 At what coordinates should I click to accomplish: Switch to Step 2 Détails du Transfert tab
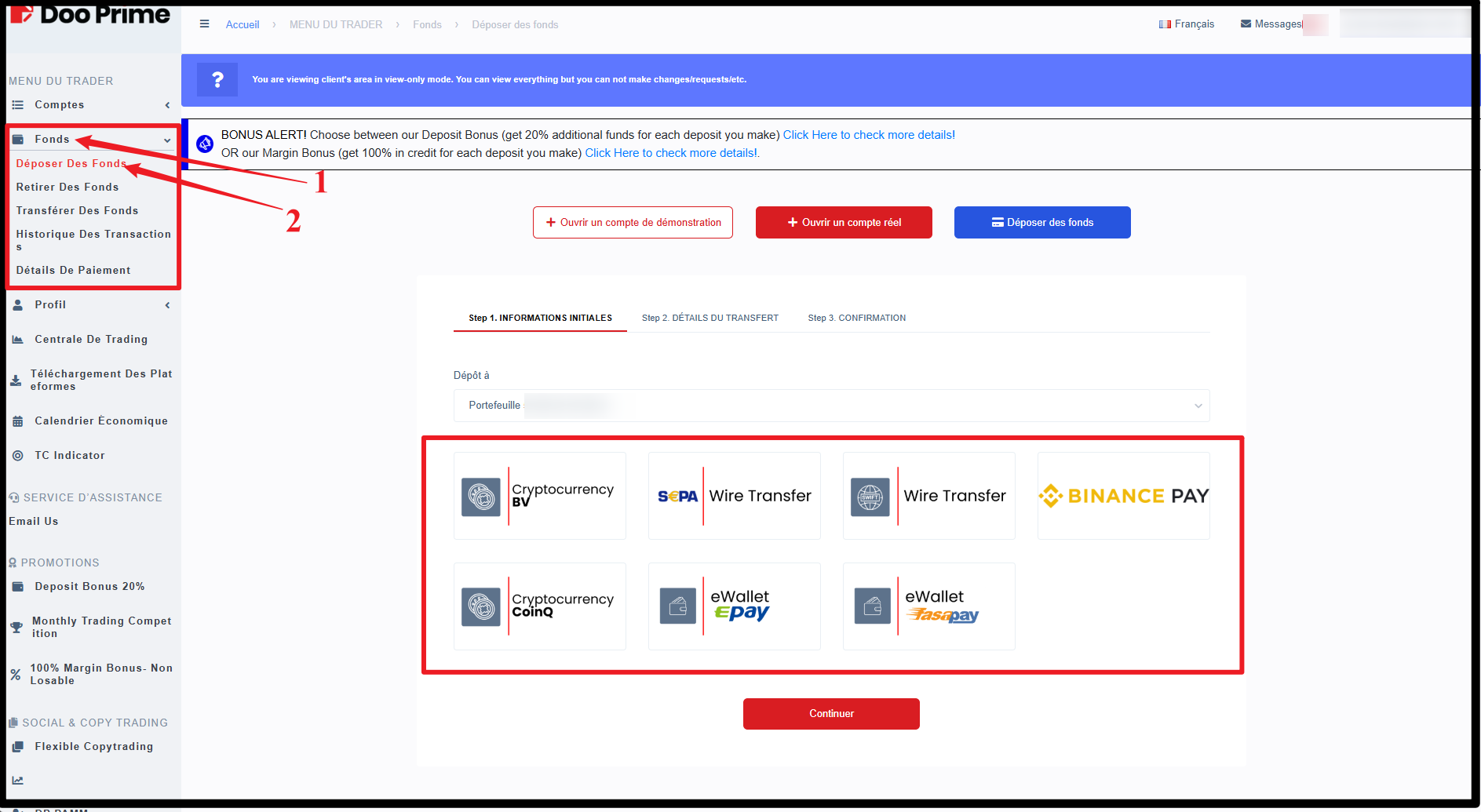pyautogui.click(x=710, y=318)
